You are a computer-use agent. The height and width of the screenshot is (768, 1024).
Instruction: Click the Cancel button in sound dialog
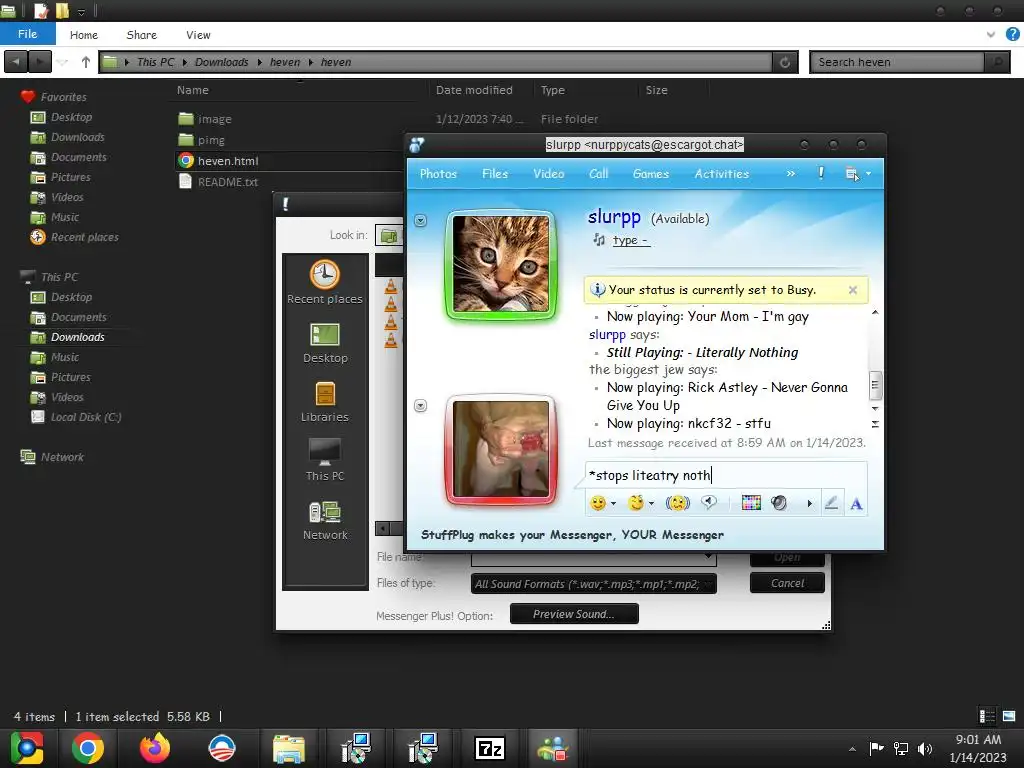pos(787,583)
